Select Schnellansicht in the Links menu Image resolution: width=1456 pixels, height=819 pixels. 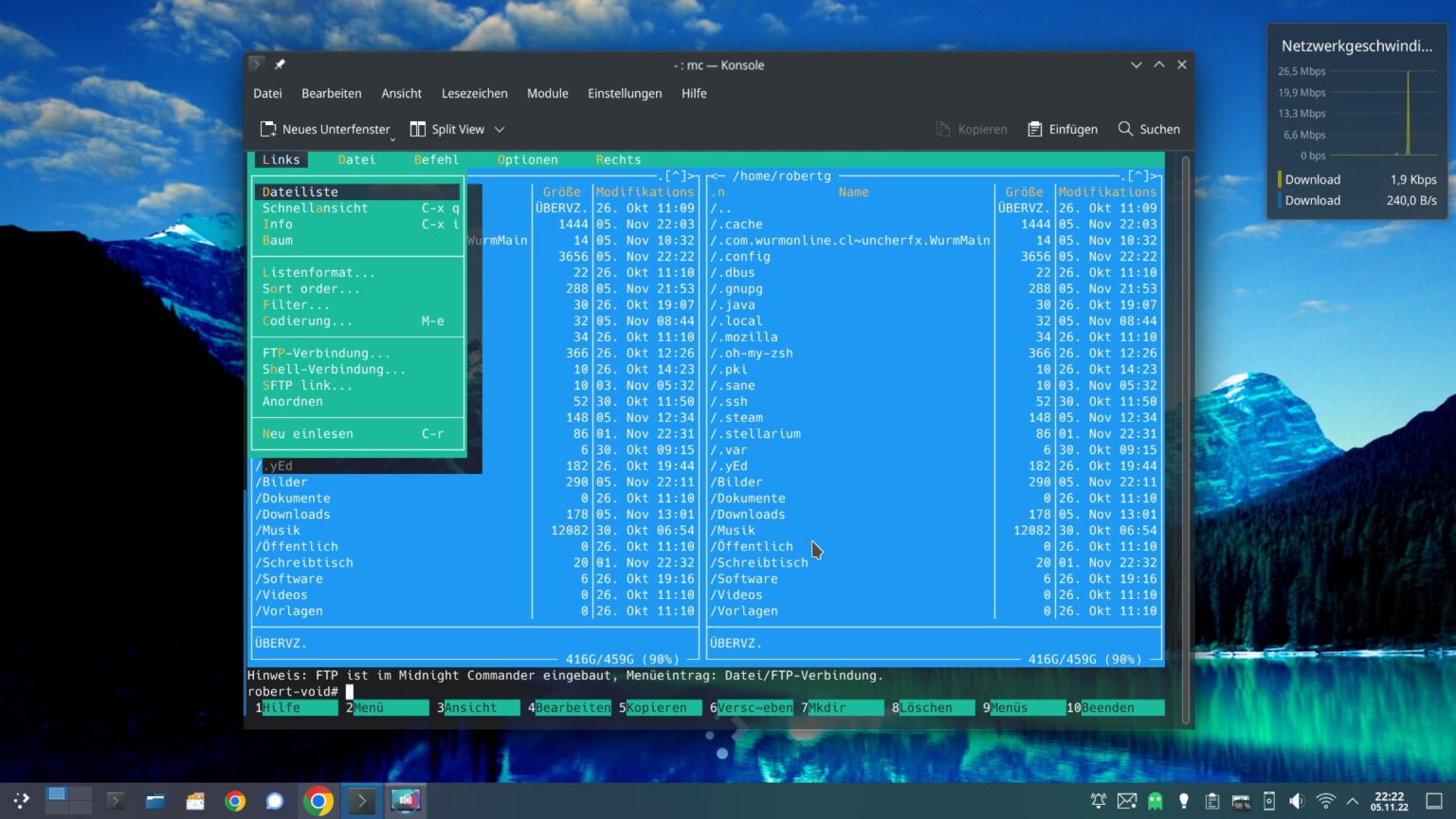360,208
